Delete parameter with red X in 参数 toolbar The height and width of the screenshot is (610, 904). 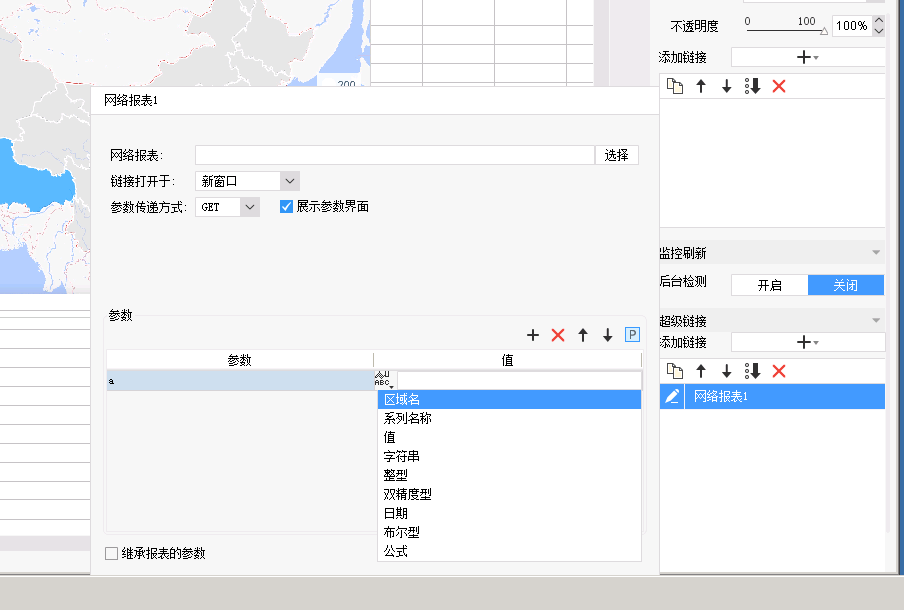click(558, 335)
